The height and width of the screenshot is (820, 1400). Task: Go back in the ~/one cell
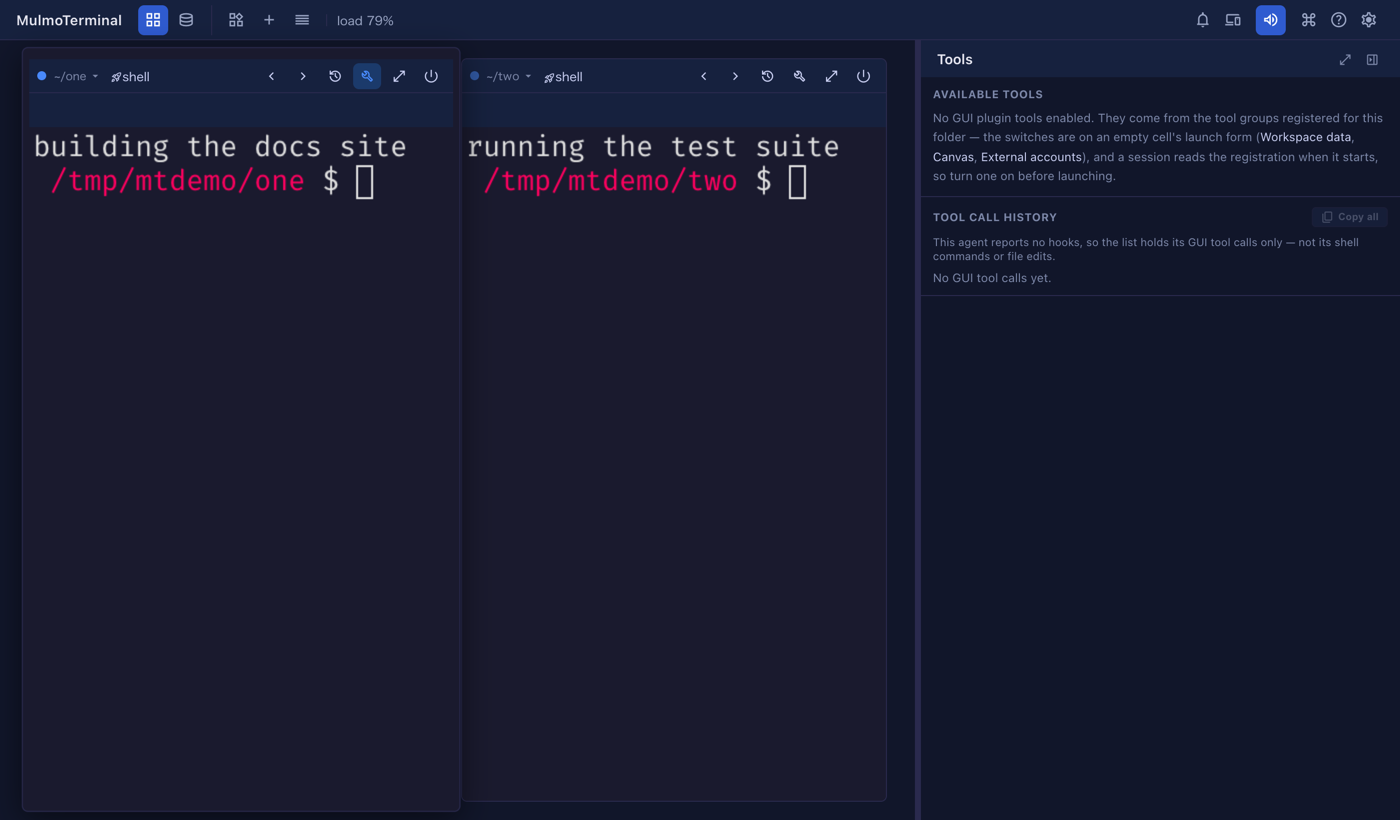(271, 76)
